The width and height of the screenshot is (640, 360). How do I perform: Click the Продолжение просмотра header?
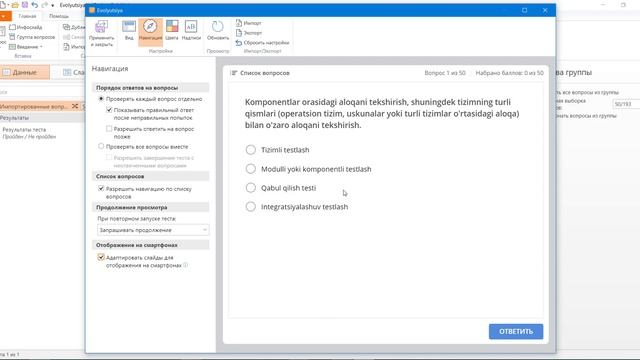[151, 207]
